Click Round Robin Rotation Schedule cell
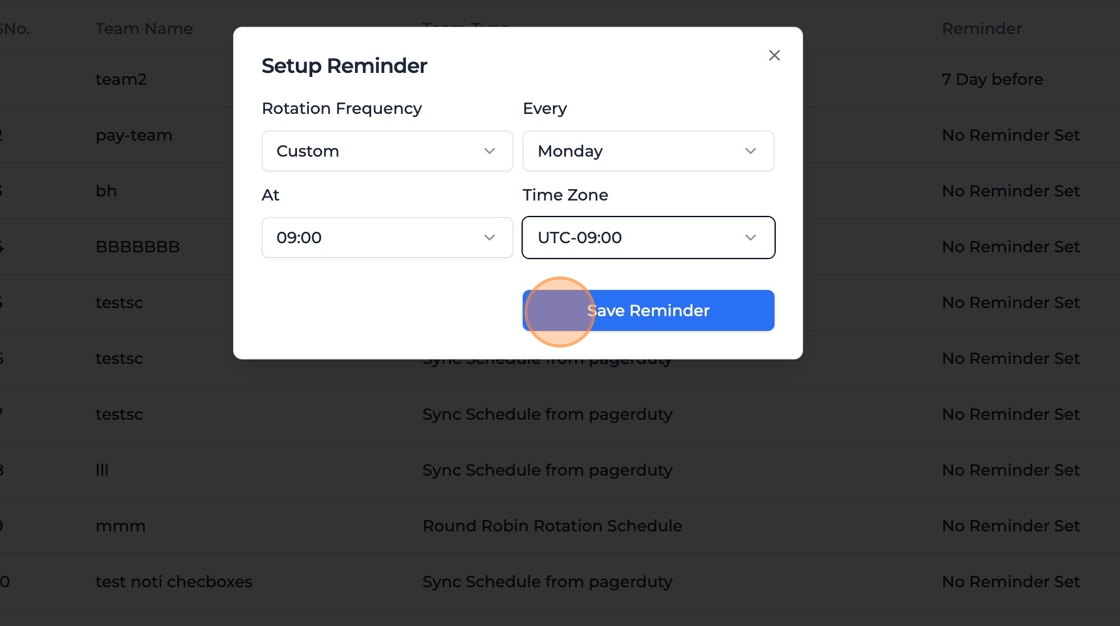This screenshot has height=626, width=1120. pyautogui.click(x=552, y=526)
